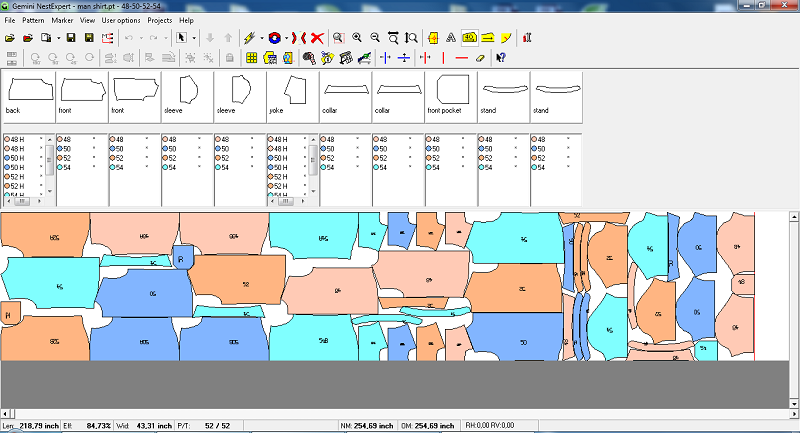Toggle the yellow 40 piece label button
This screenshot has width=800, height=433.
(469, 38)
